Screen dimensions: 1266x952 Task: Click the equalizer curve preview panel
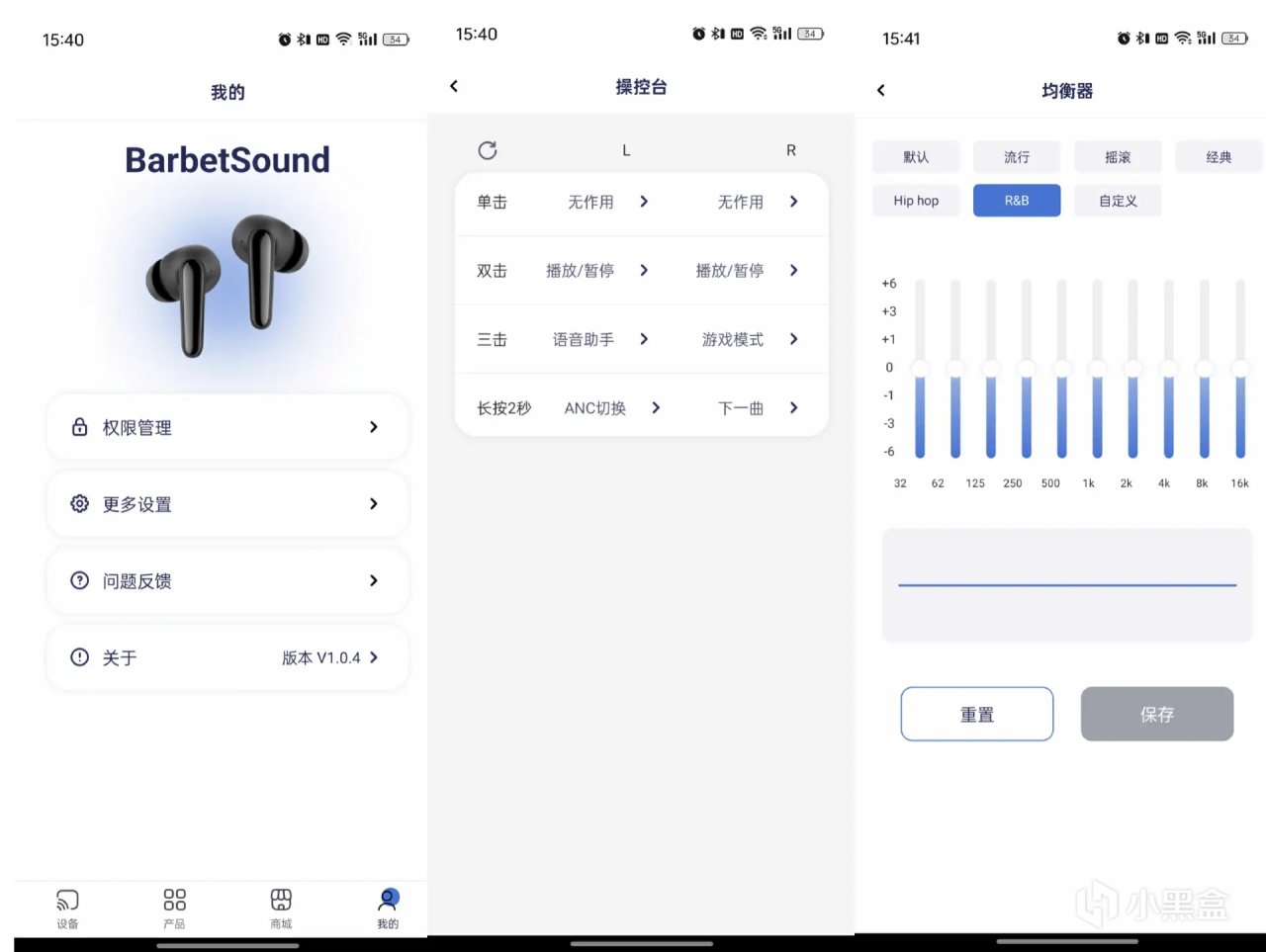(1067, 585)
